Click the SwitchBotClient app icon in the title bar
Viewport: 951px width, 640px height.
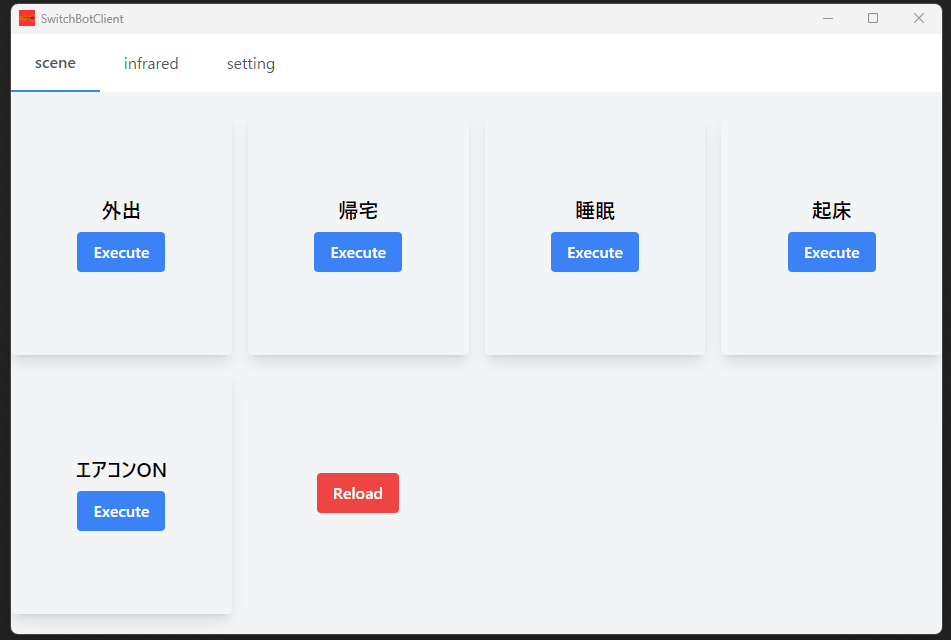(28, 17)
